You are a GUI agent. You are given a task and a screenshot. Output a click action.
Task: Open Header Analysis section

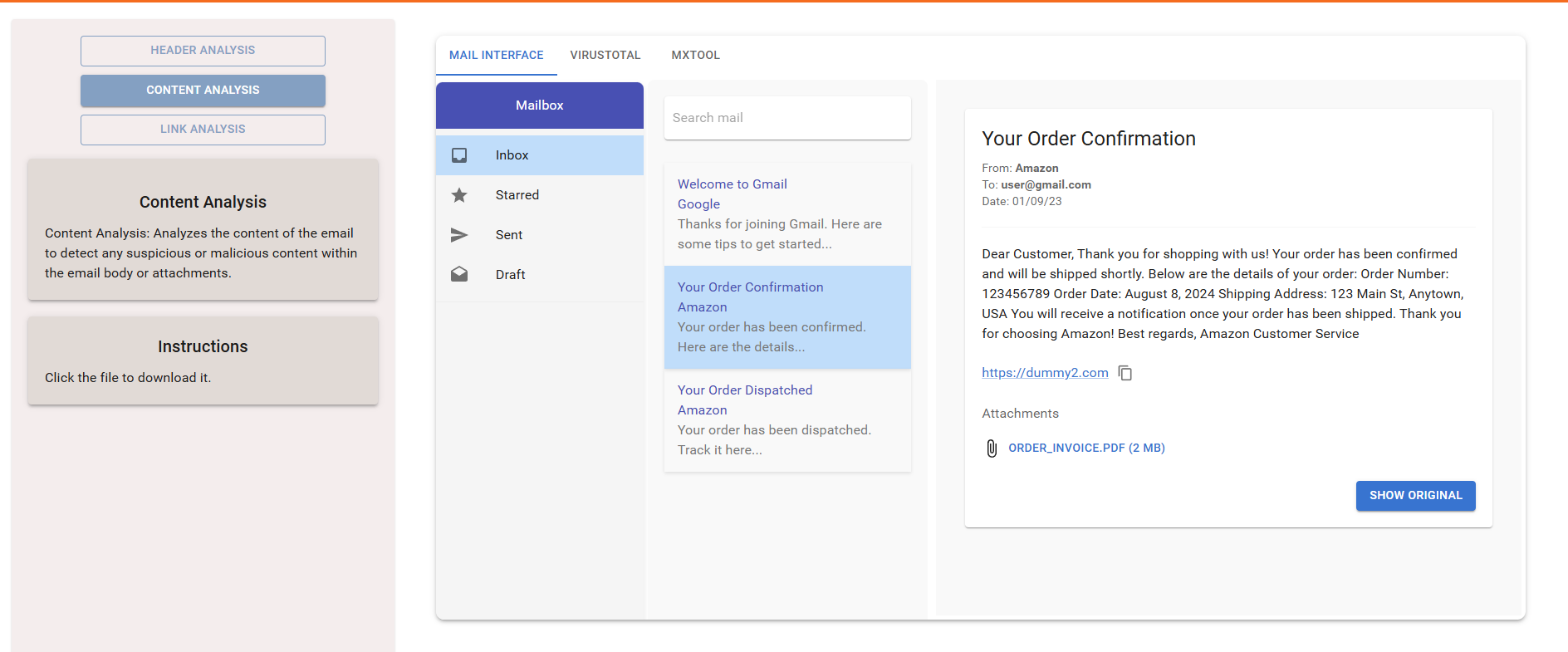point(203,51)
